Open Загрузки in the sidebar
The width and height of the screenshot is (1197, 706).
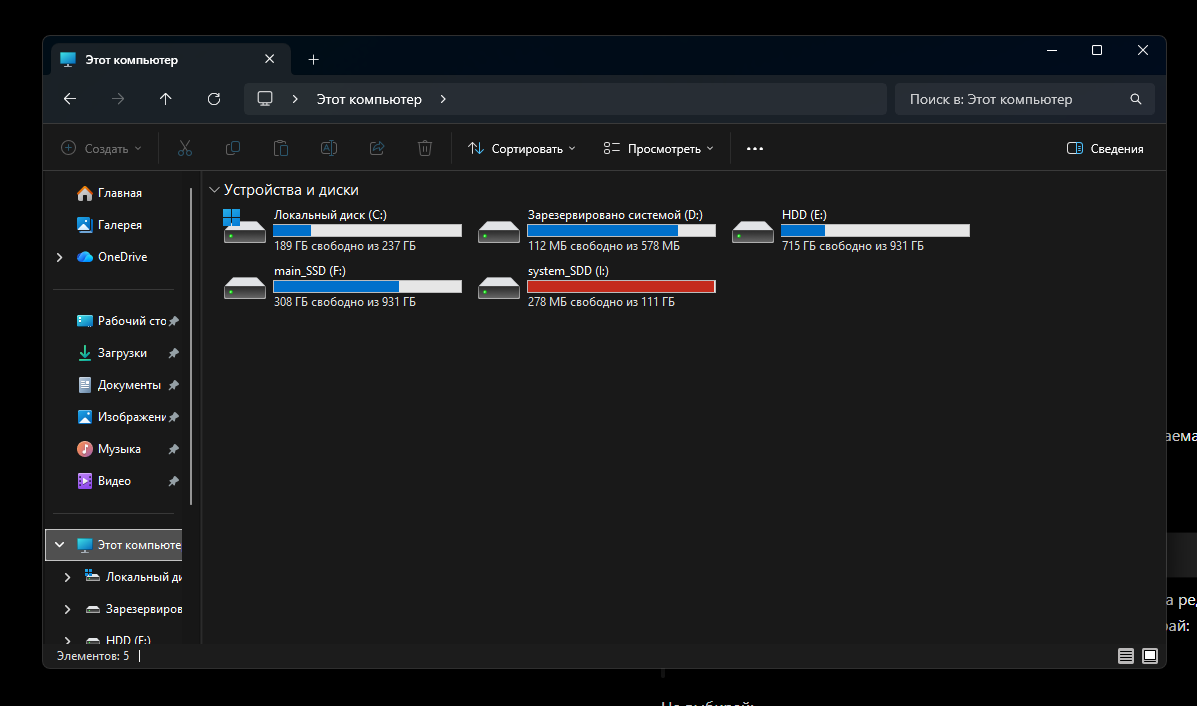click(x=122, y=353)
